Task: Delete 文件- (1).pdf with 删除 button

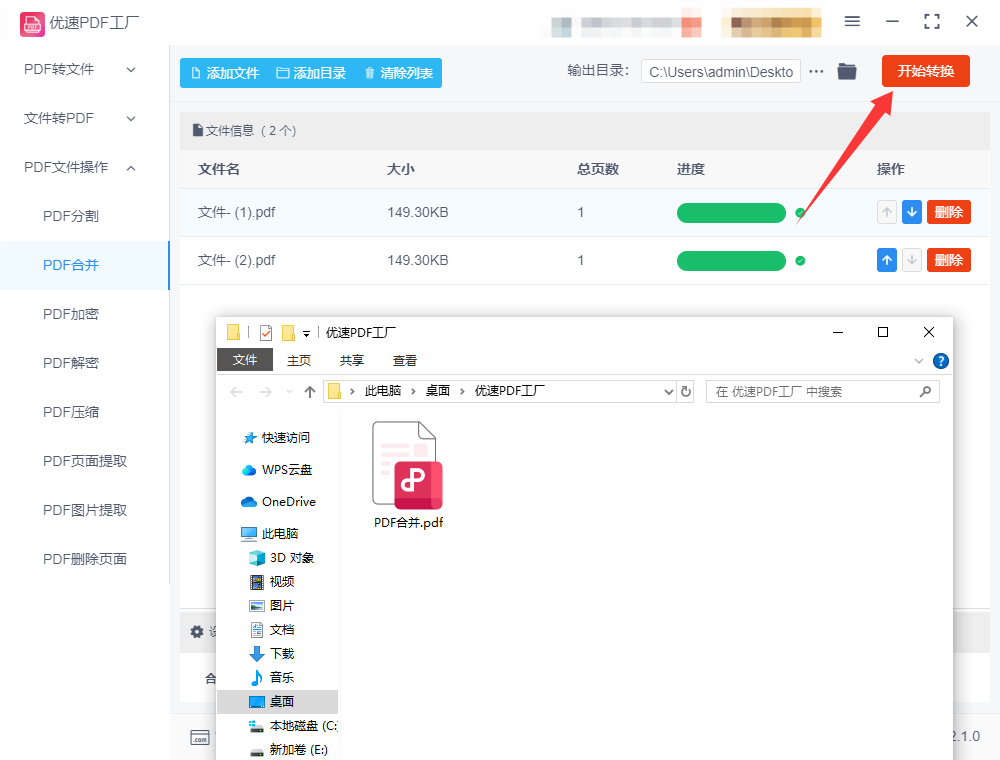Action: (x=948, y=212)
